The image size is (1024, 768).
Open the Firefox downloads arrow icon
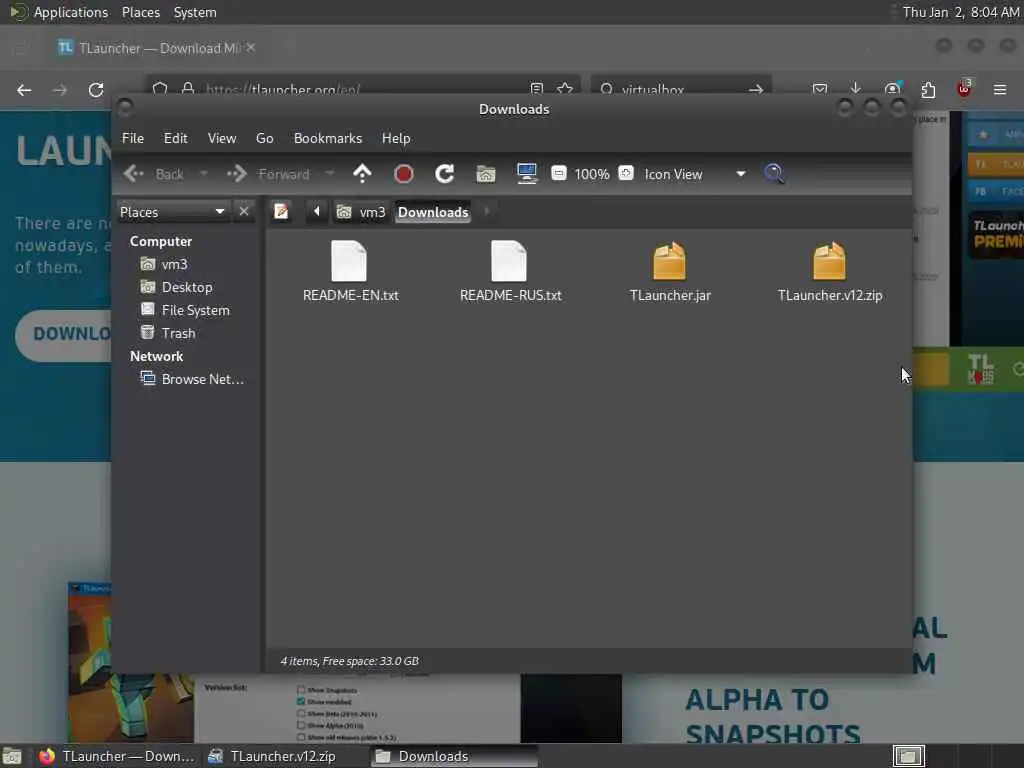click(856, 89)
